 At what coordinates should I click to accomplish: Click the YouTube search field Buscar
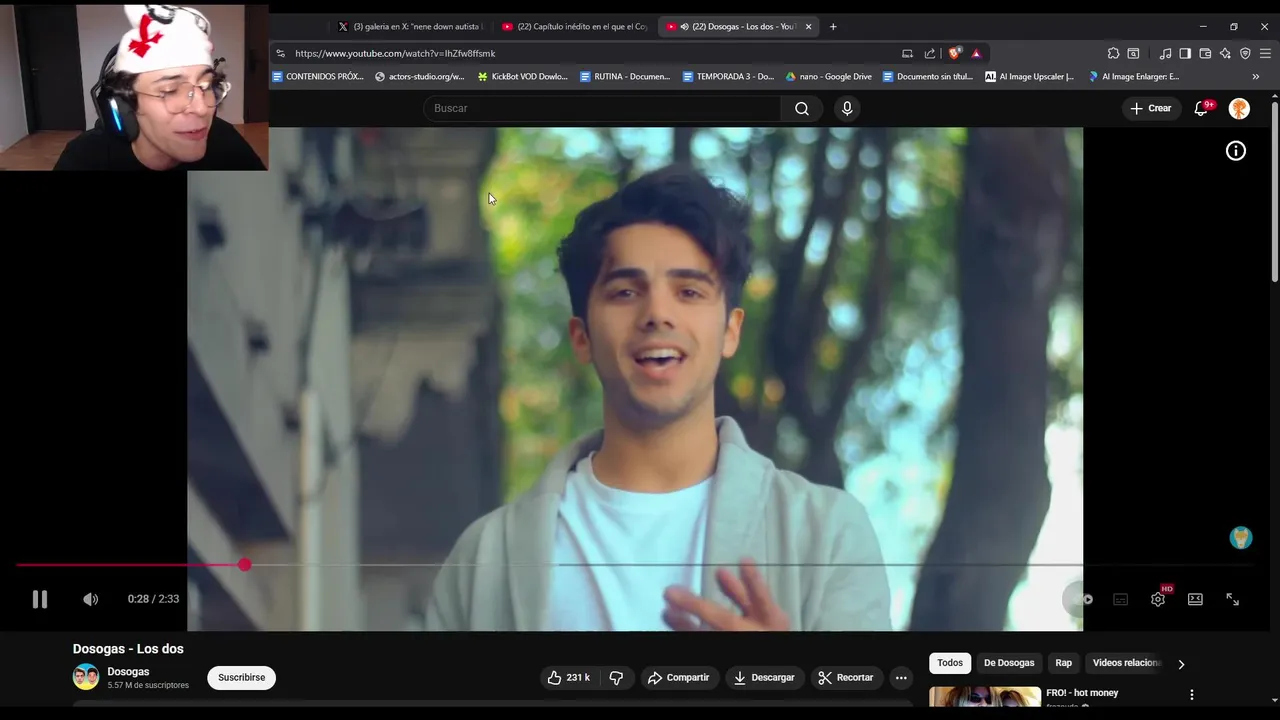coord(602,108)
